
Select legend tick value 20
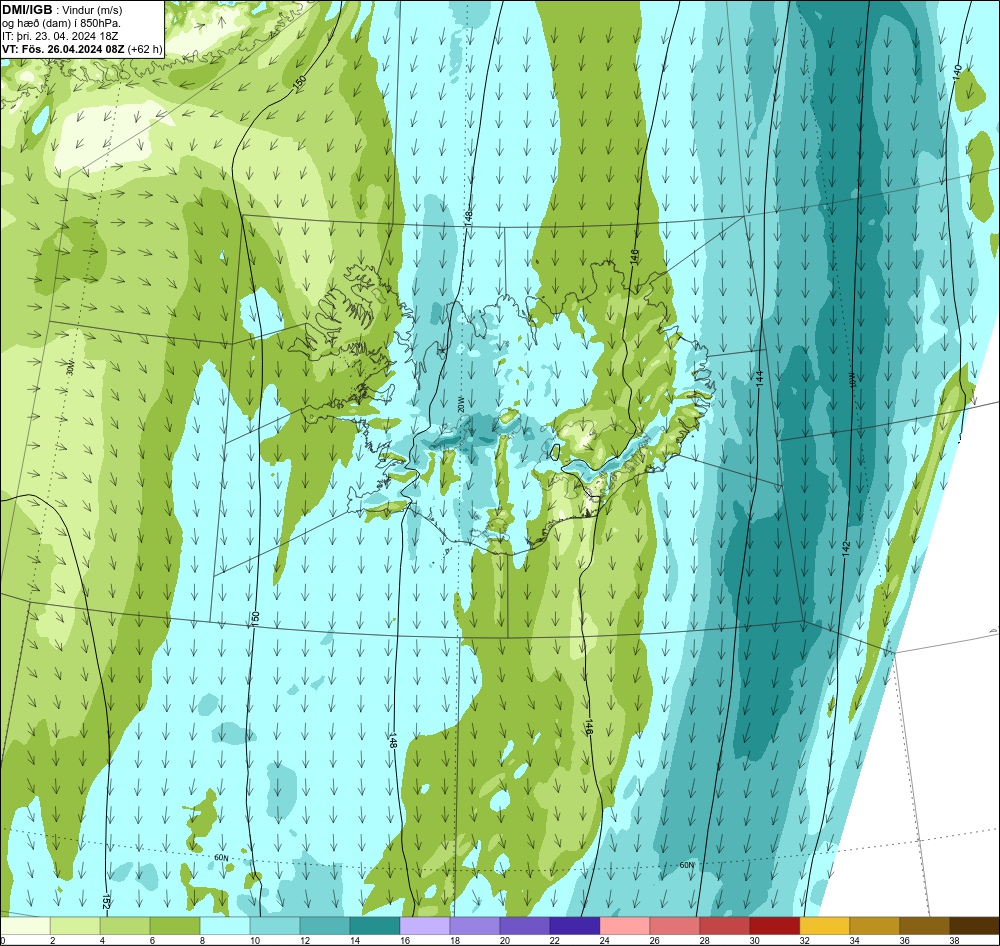[x=504, y=940]
